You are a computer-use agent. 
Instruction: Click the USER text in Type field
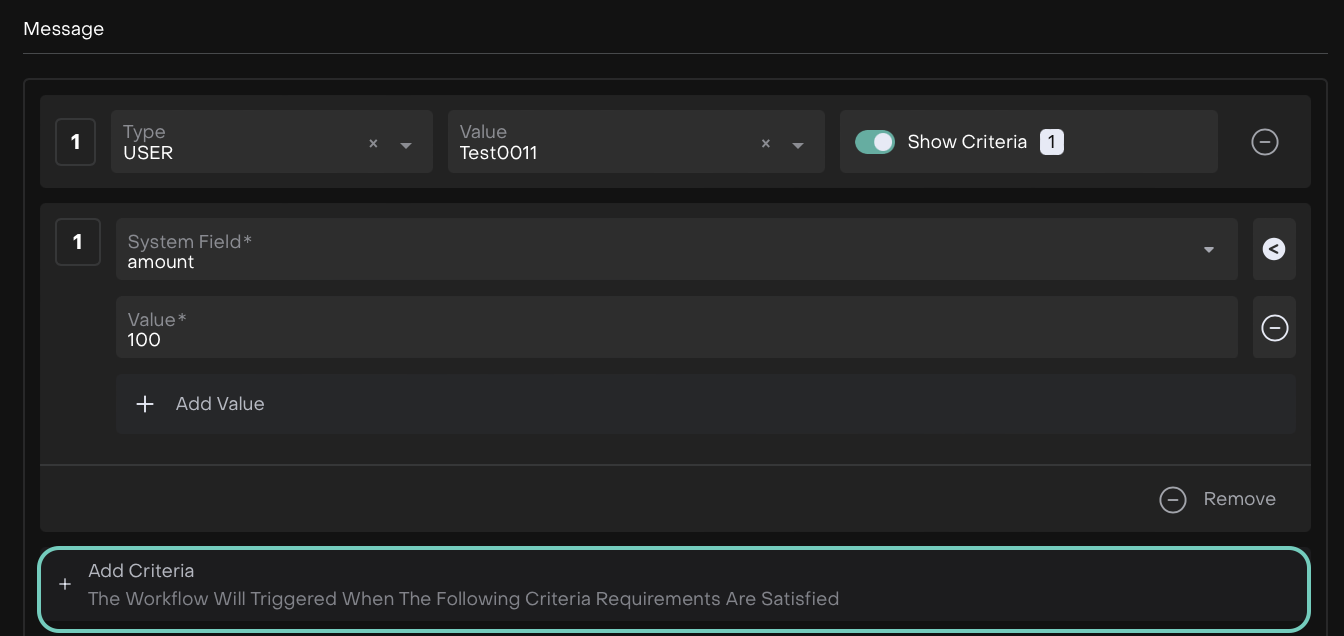point(148,153)
